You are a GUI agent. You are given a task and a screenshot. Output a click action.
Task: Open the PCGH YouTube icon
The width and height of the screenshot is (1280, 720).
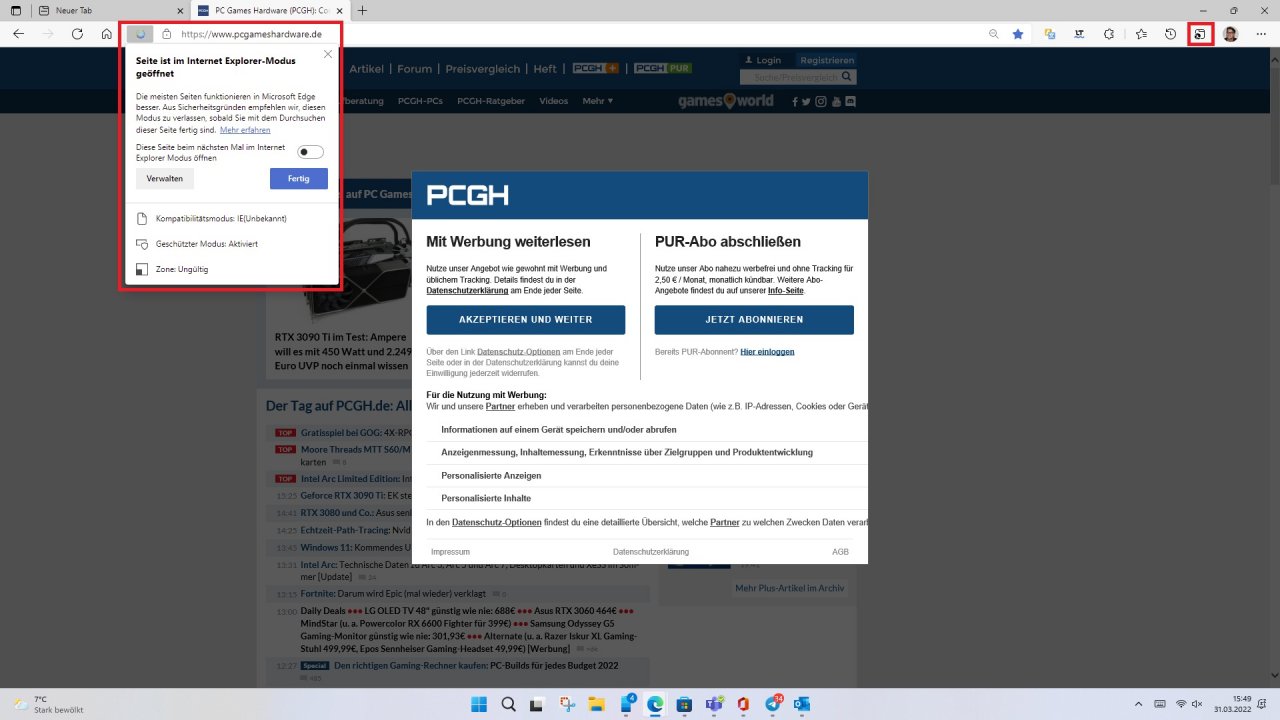(836, 102)
